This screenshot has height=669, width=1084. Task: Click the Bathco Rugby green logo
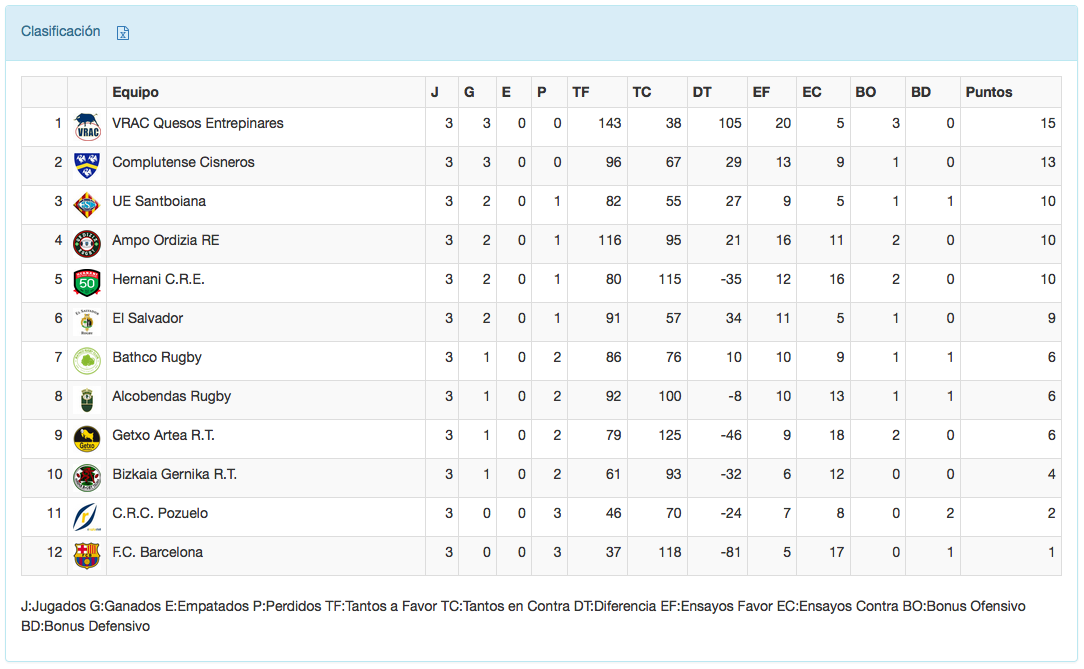pyautogui.click(x=87, y=361)
